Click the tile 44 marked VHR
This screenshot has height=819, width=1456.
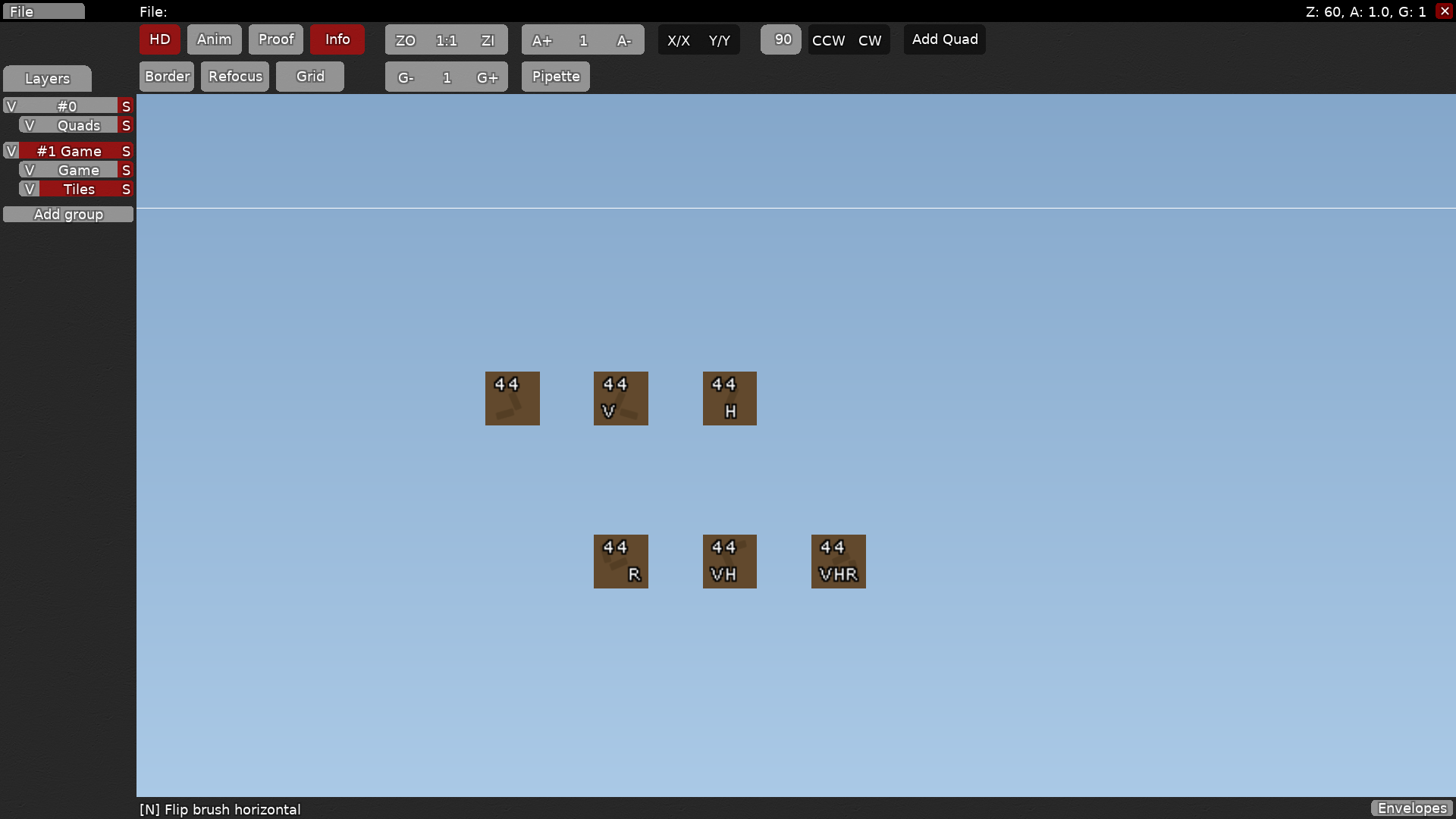pyautogui.click(x=839, y=561)
